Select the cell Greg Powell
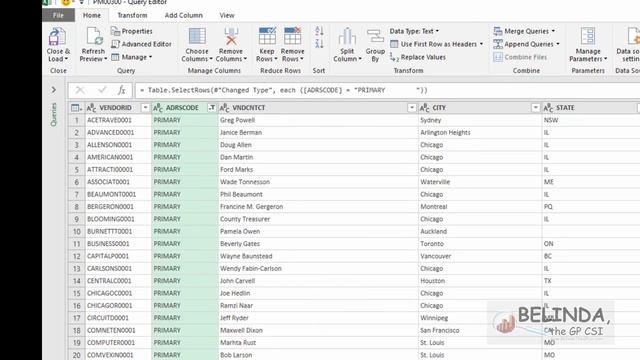The image size is (640, 360). coord(318,120)
